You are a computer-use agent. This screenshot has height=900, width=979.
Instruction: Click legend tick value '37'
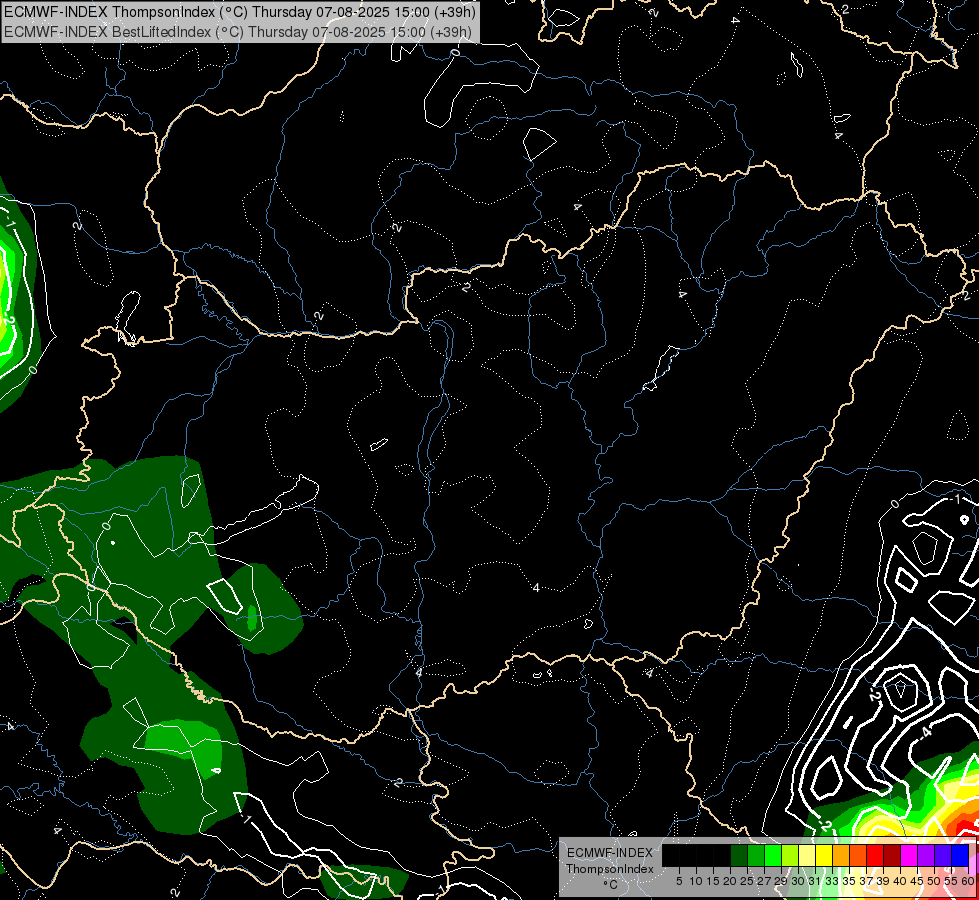click(x=867, y=881)
